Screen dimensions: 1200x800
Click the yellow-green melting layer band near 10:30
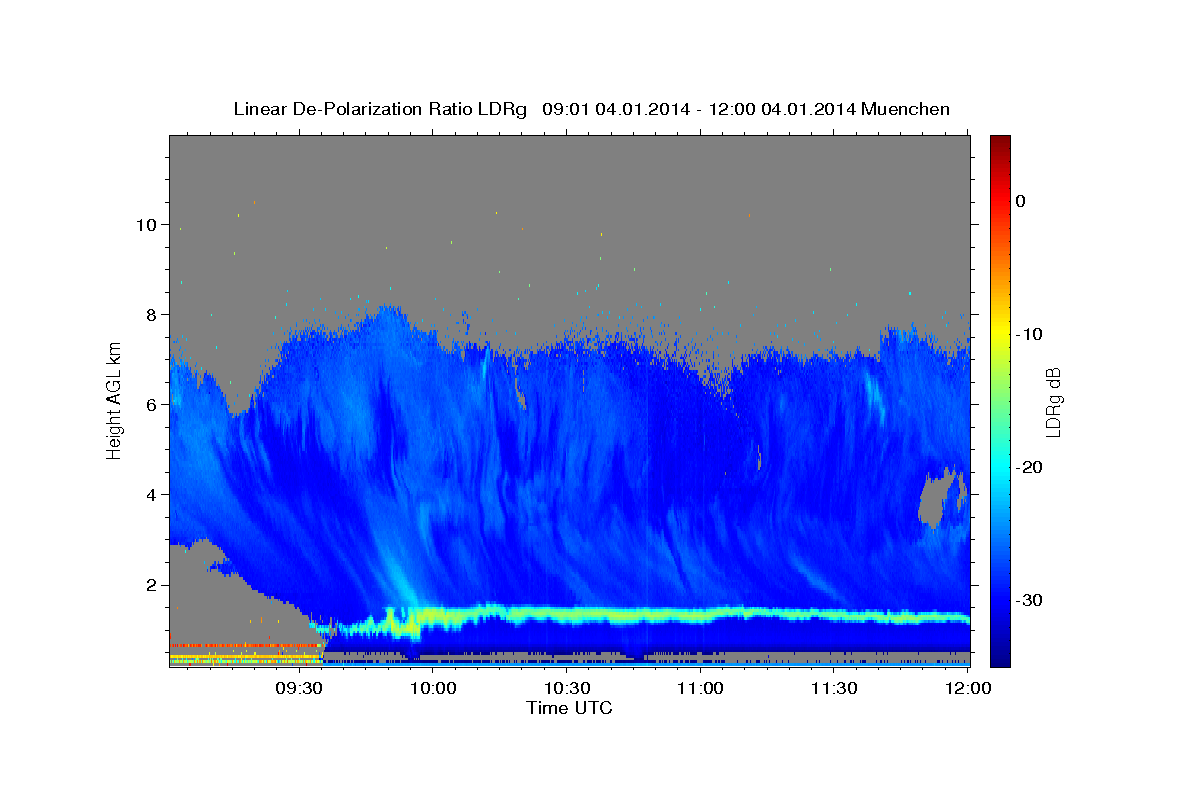pos(566,614)
